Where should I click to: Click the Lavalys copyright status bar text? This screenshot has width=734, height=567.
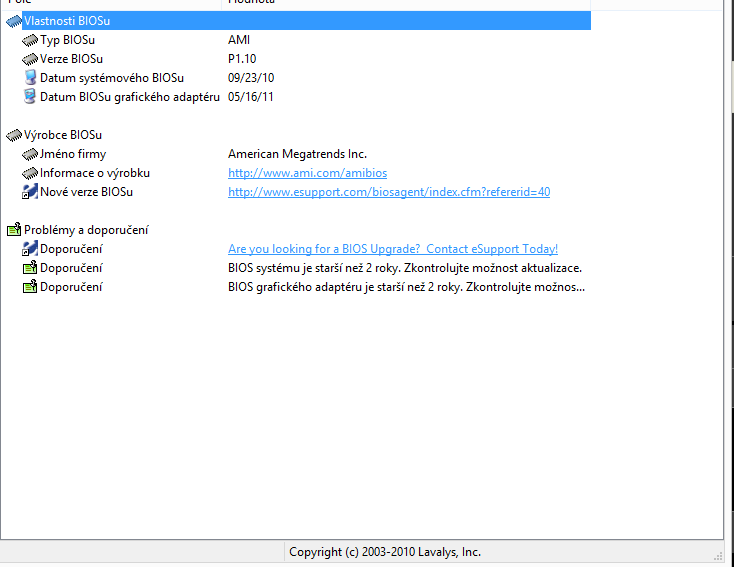pos(384,552)
